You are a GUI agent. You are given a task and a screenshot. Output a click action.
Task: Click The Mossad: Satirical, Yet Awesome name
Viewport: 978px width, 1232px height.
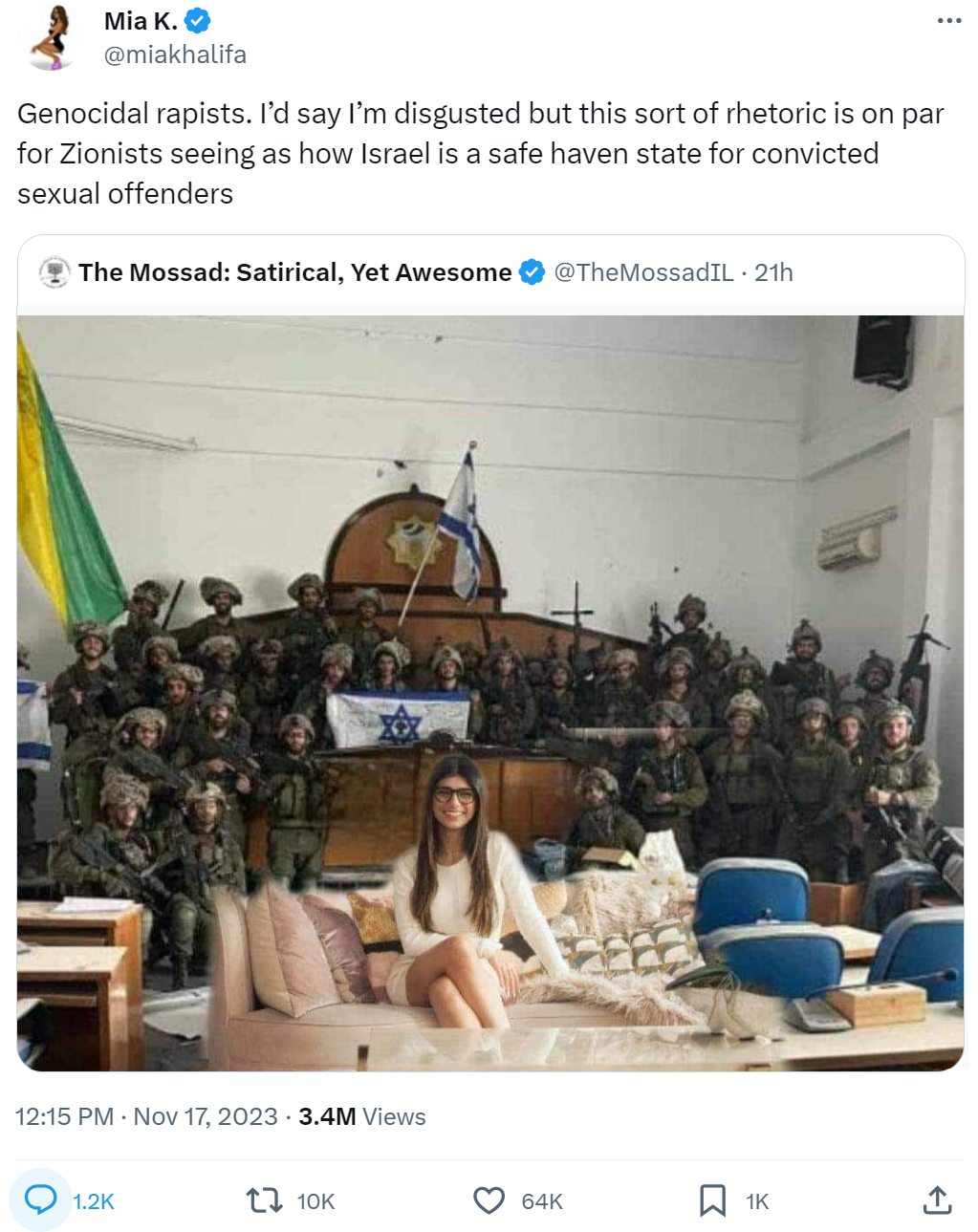(295, 272)
